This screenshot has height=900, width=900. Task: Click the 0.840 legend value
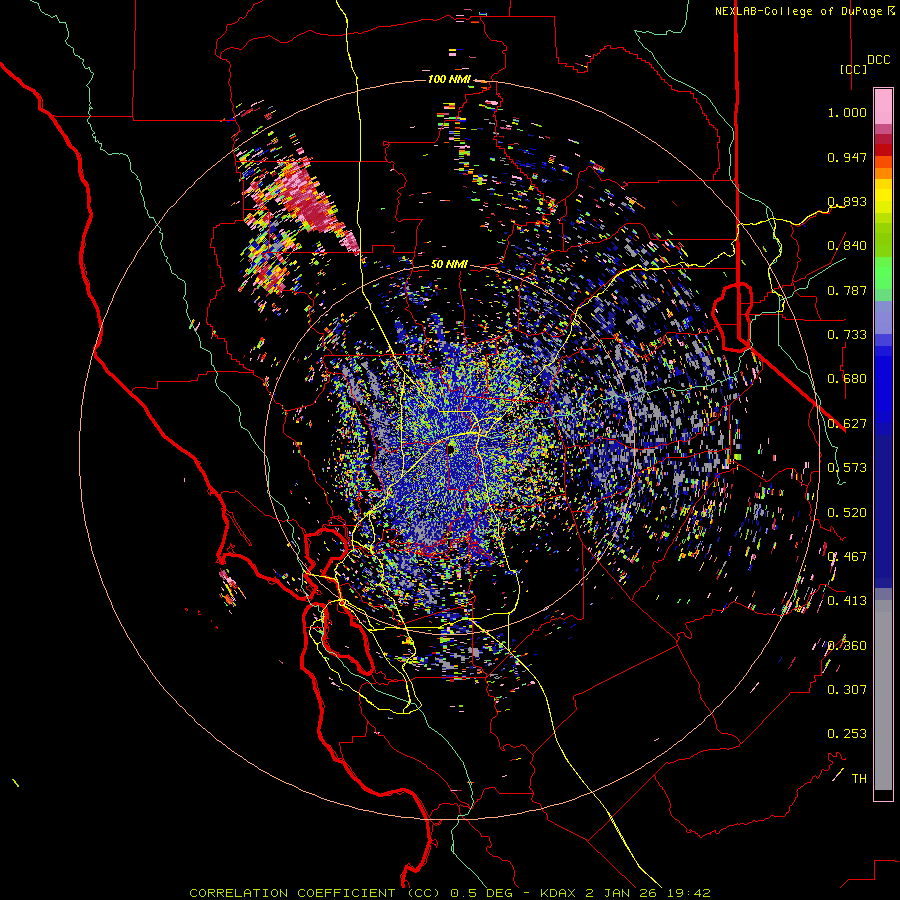pyautogui.click(x=847, y=246)
